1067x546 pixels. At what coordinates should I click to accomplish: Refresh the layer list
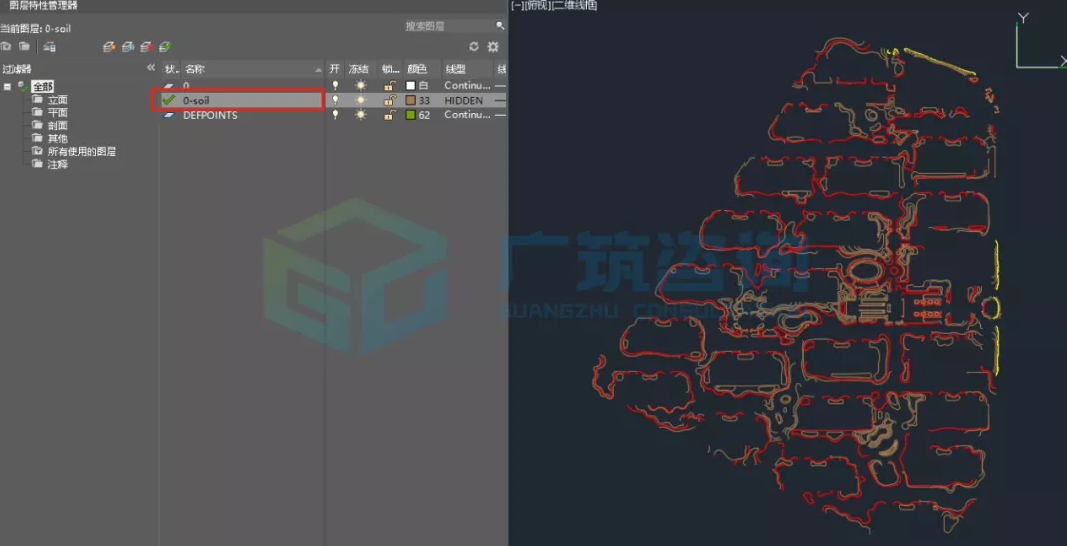click(474, 46)
